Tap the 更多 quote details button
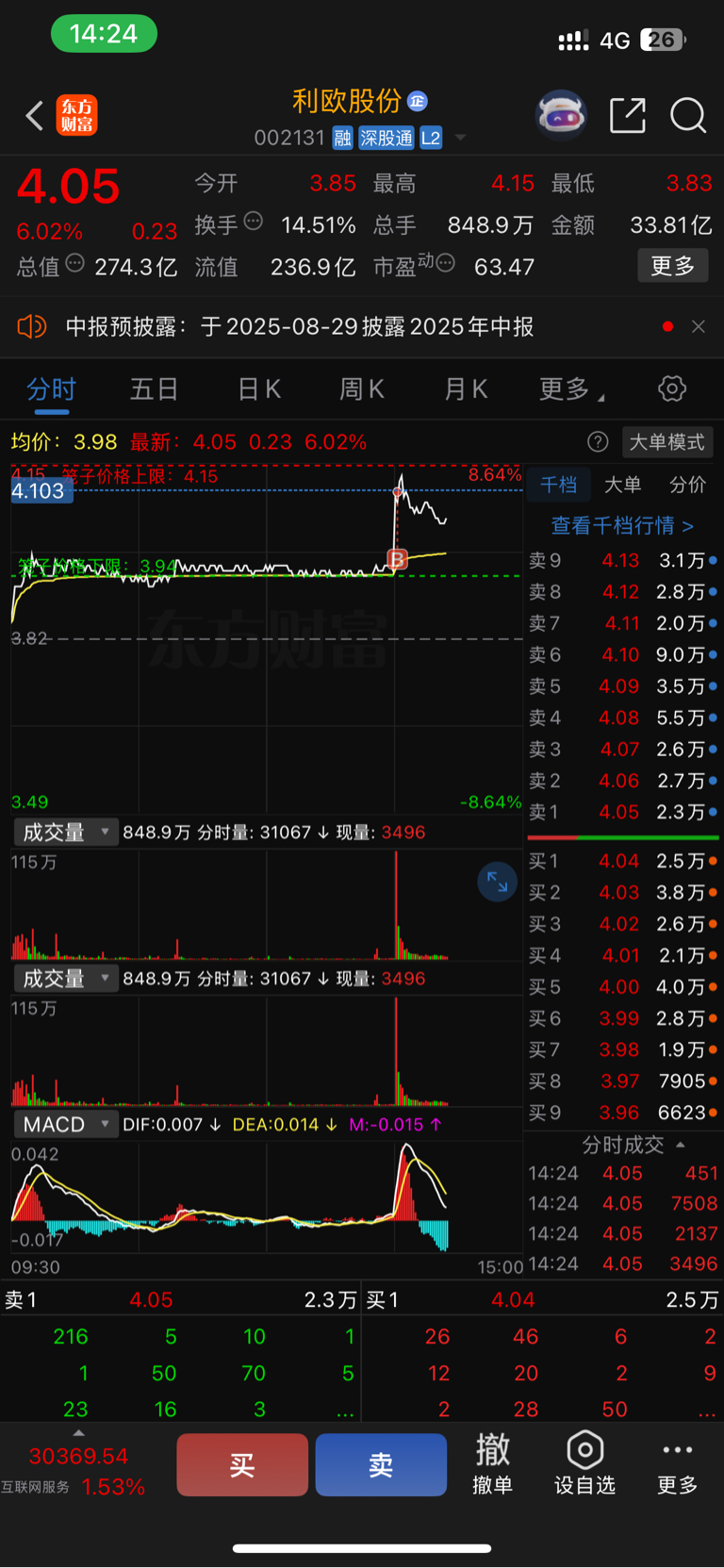The height and width of the screenshot is (1568, 724). 672,266
